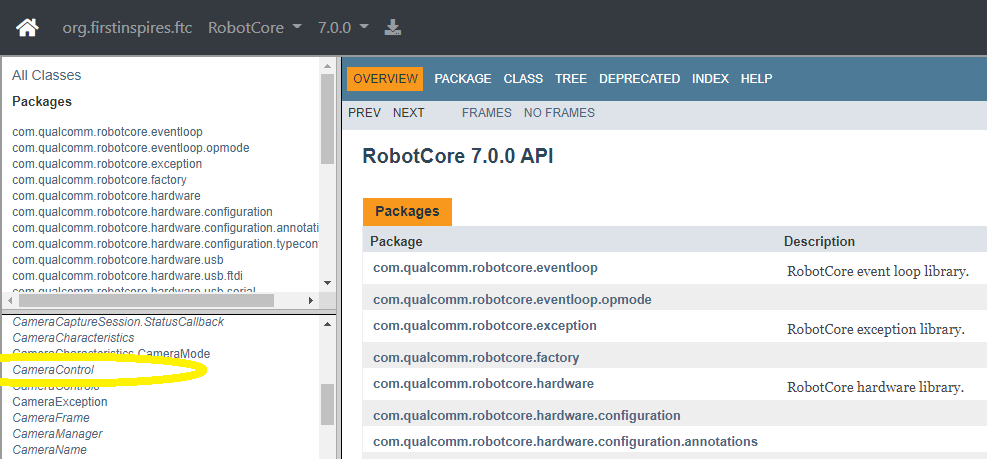Click the classes frame vertical scrollbar thumb
This screenshot has height=459, width=987.
coord(327,404)
